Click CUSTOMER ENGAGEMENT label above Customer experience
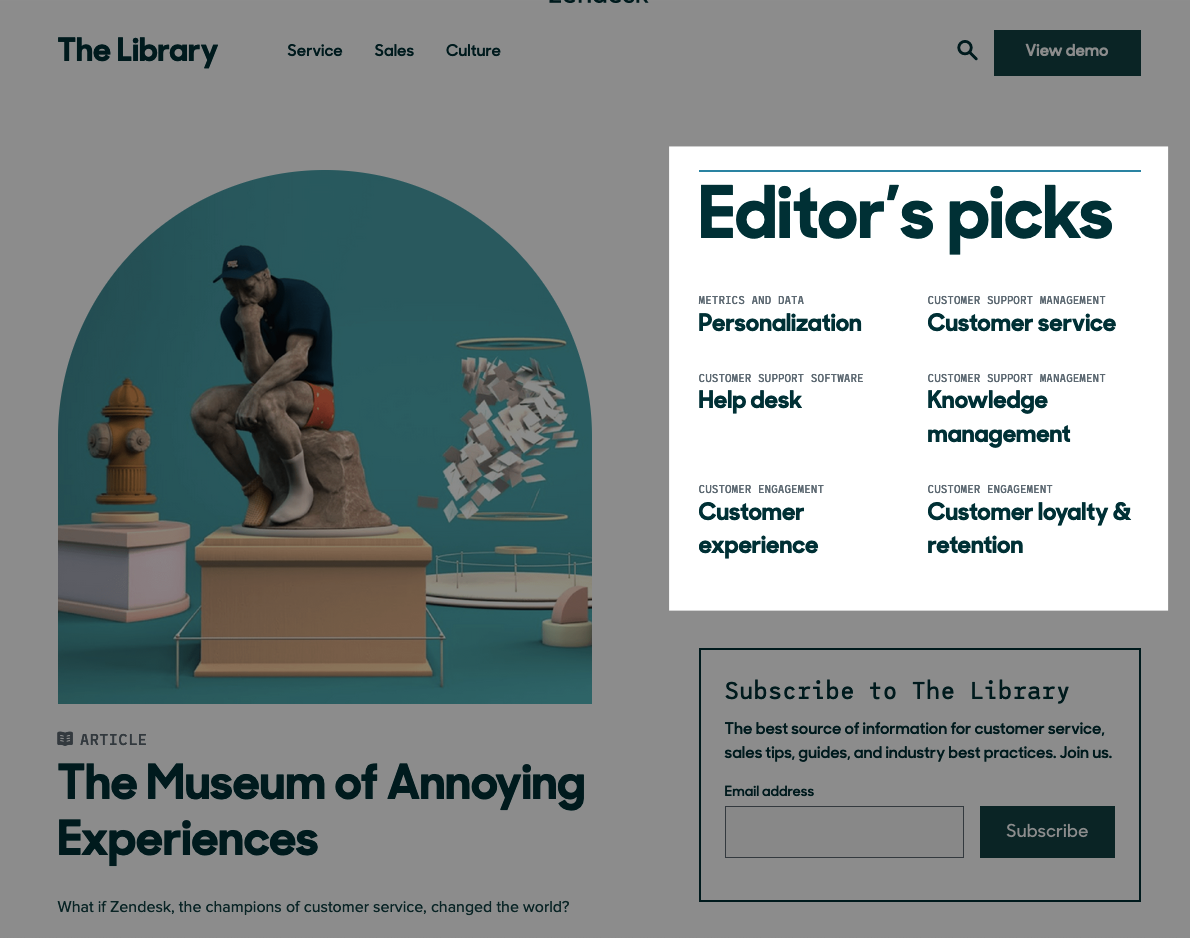This screenshot has height=938, width=1190. coord(760,489)
